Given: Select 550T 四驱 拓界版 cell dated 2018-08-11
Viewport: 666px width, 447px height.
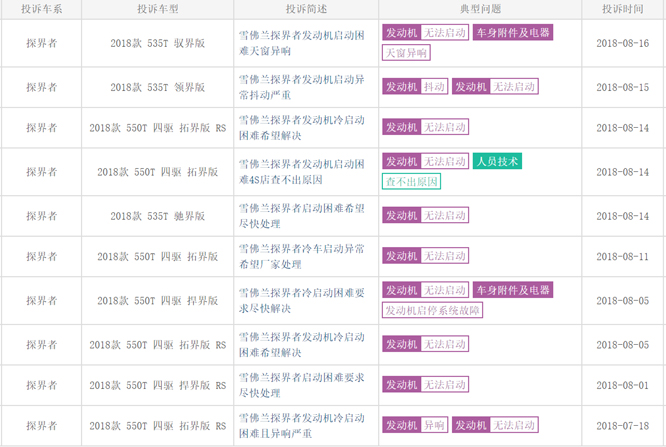Looking at the screenshot, I should tap(158, 256).
